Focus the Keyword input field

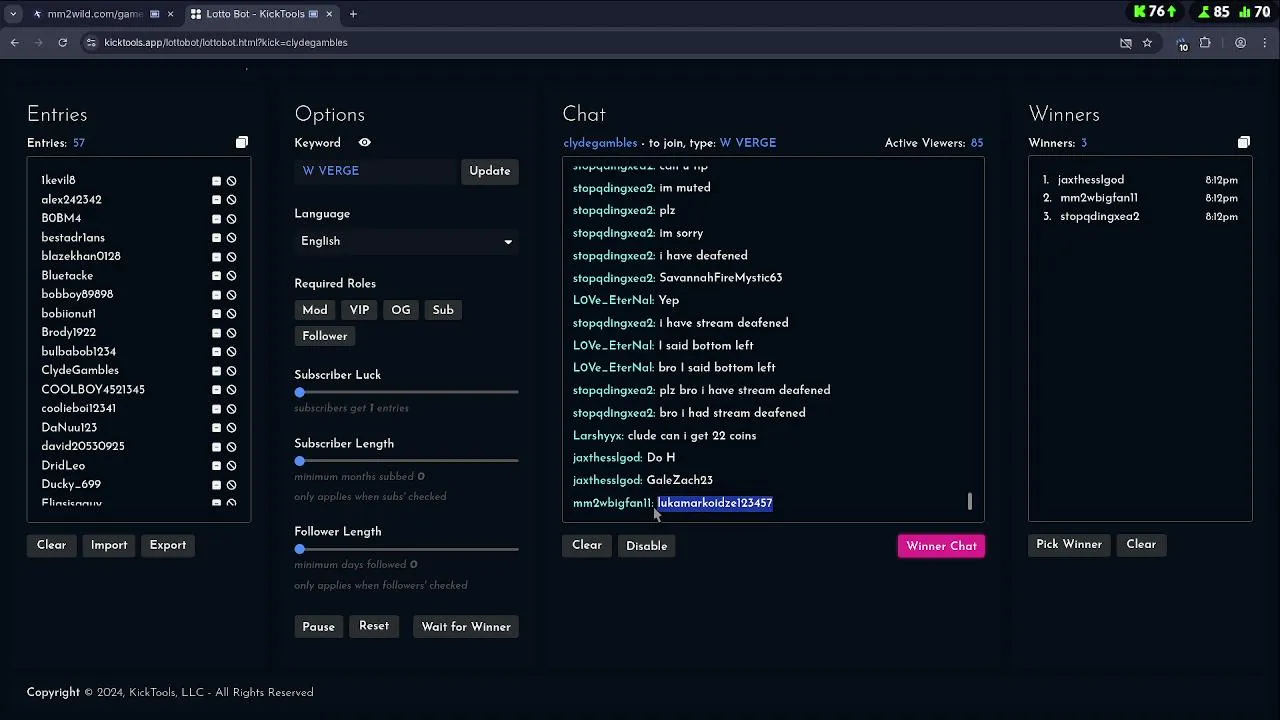pos(376,171)
